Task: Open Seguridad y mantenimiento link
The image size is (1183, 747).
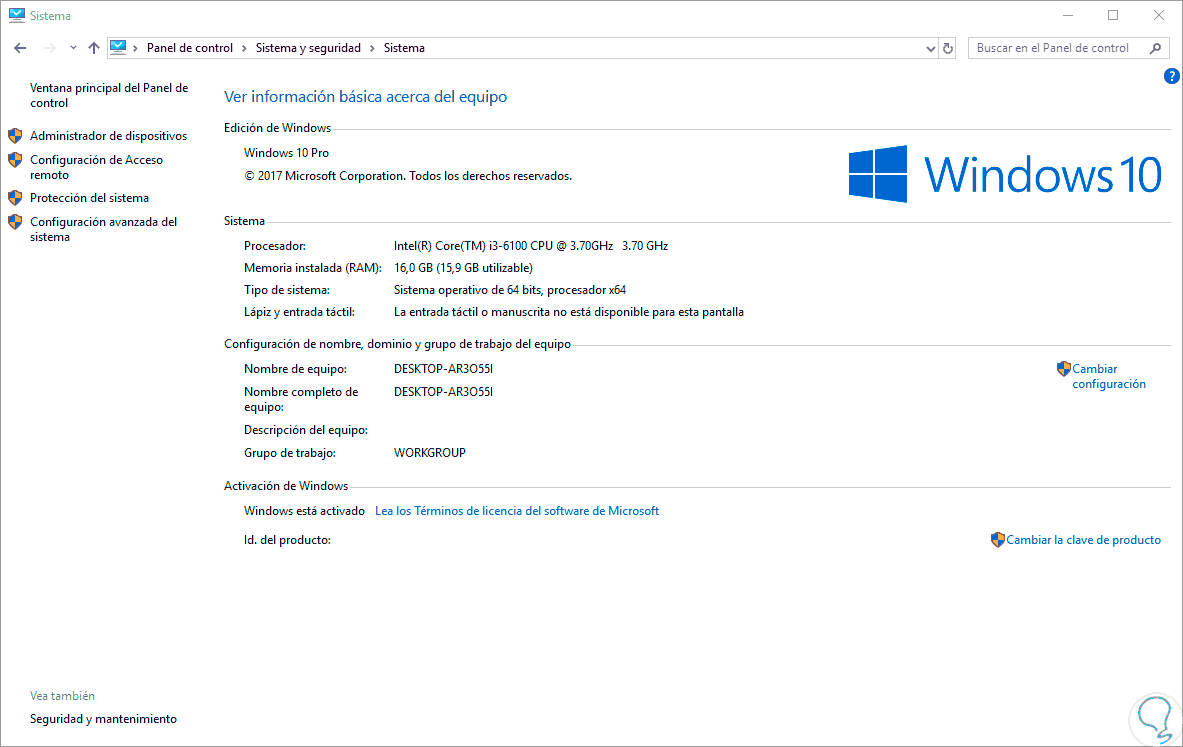Action: (x=103, y=719)
